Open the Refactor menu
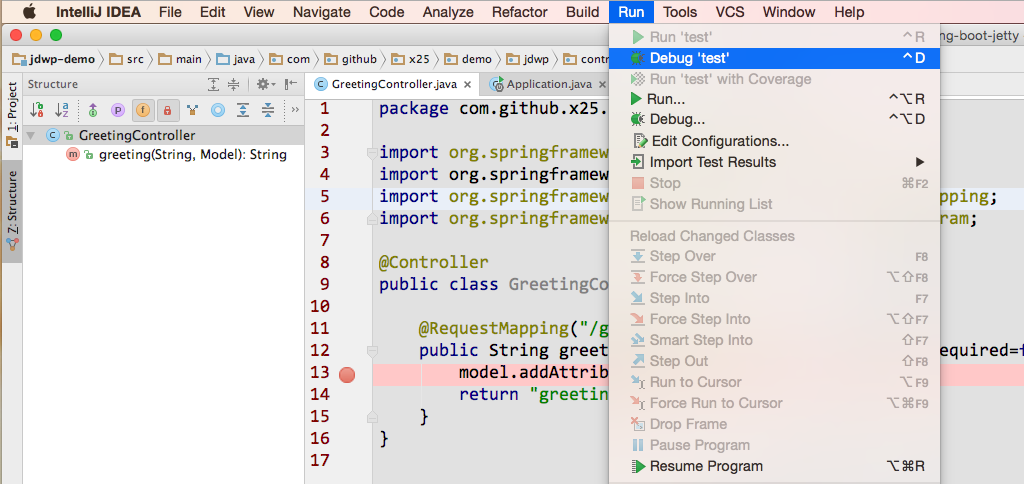Image resolution: width=1024 pixels, height=484 pixels. 520,12
